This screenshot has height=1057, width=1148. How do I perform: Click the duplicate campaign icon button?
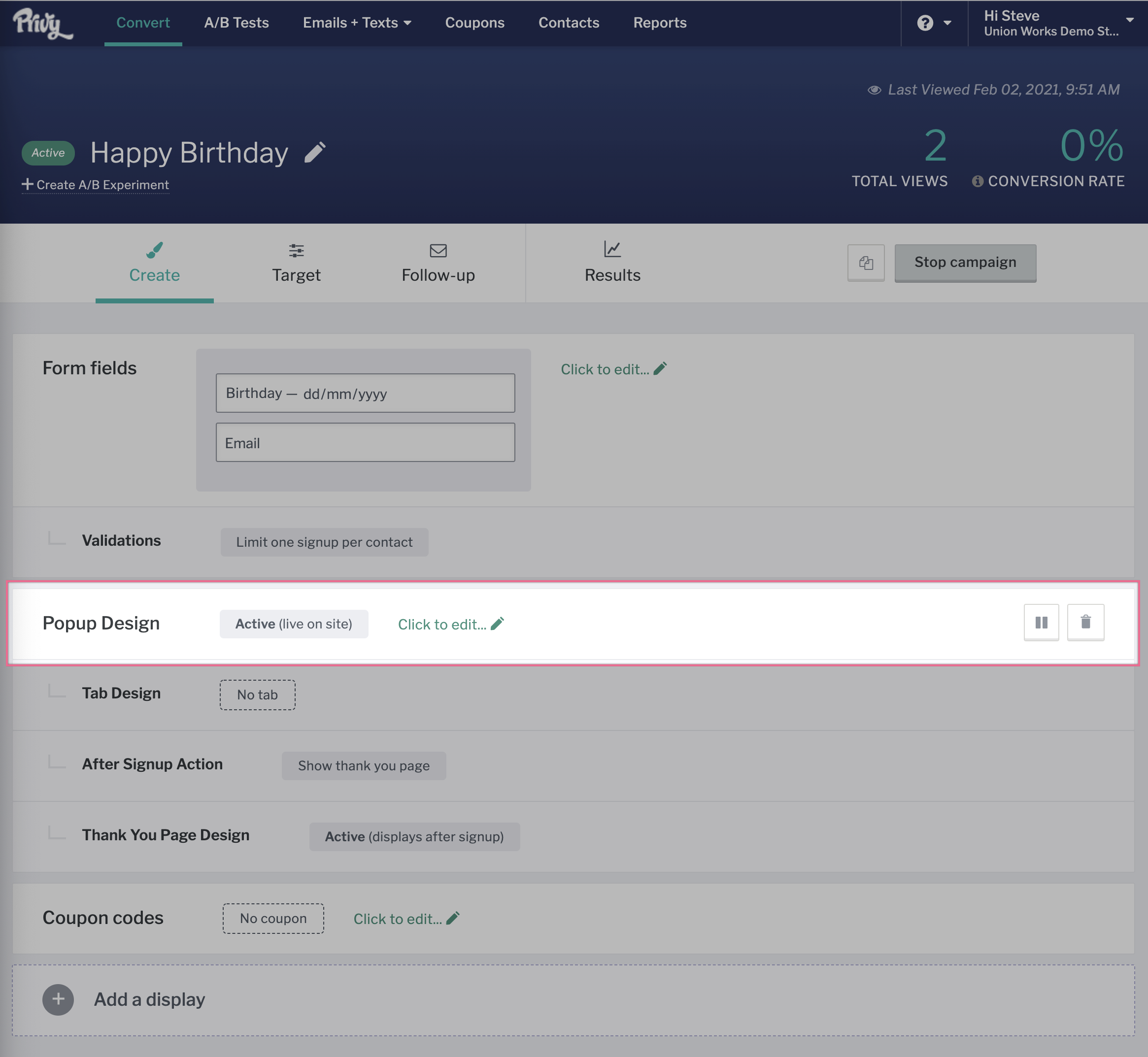click(x=865, y=263)
